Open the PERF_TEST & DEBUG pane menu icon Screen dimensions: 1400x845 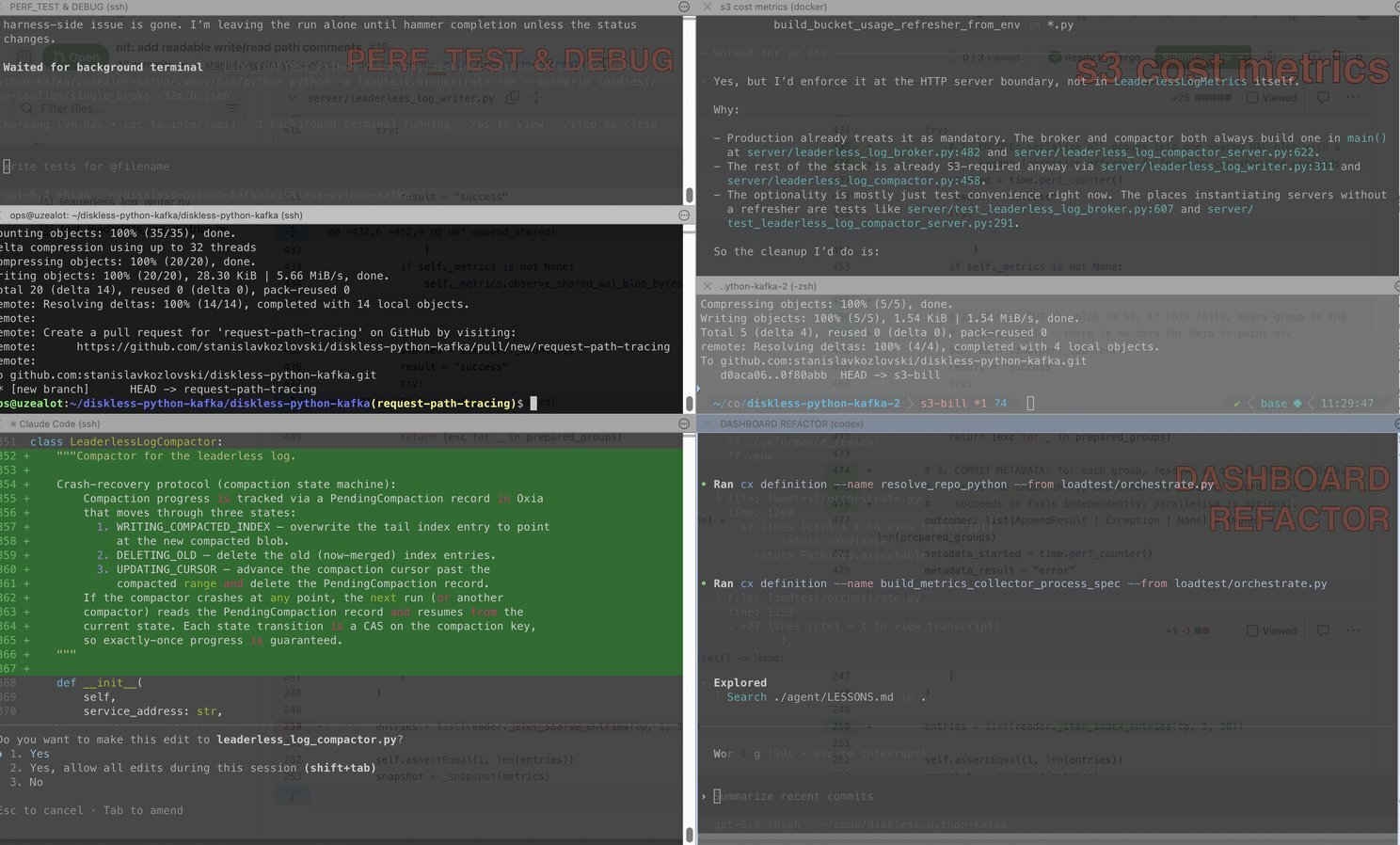tap(684, 7)
